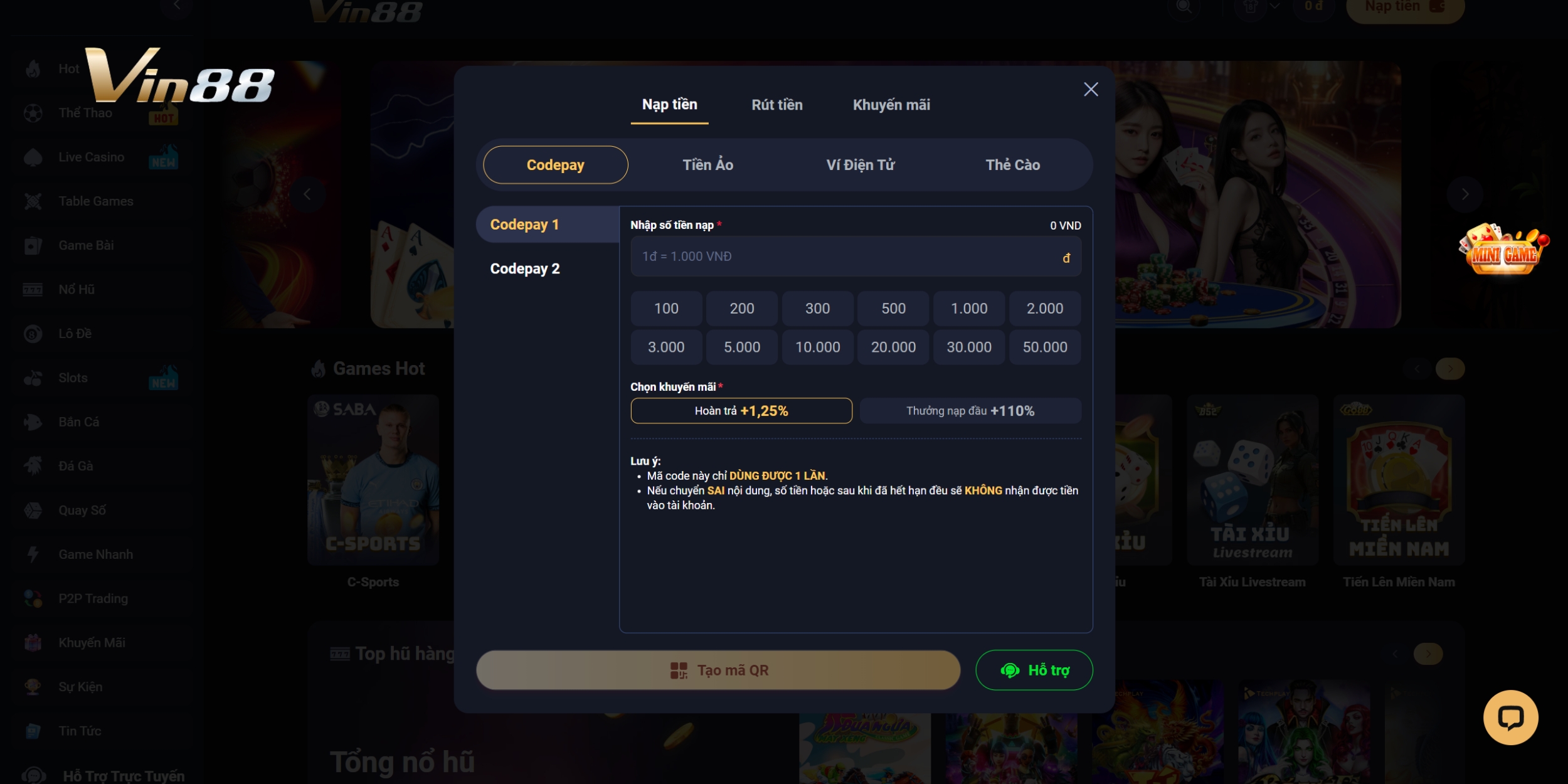Pick the 2.000 preset amount
Viewport: 1568px width, 784px height.
tap(1045, 309)
